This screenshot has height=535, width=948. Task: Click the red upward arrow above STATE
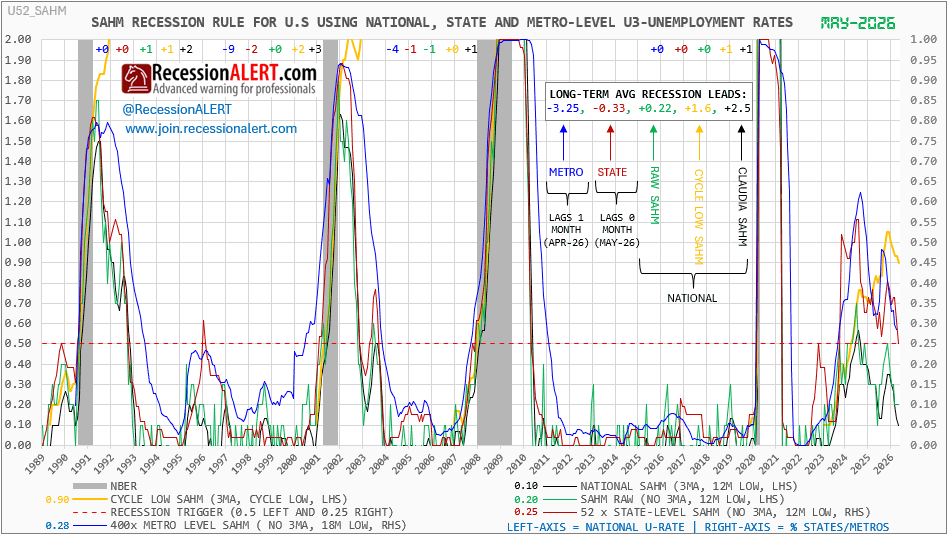pyautogui.click(x=610, y=142)
